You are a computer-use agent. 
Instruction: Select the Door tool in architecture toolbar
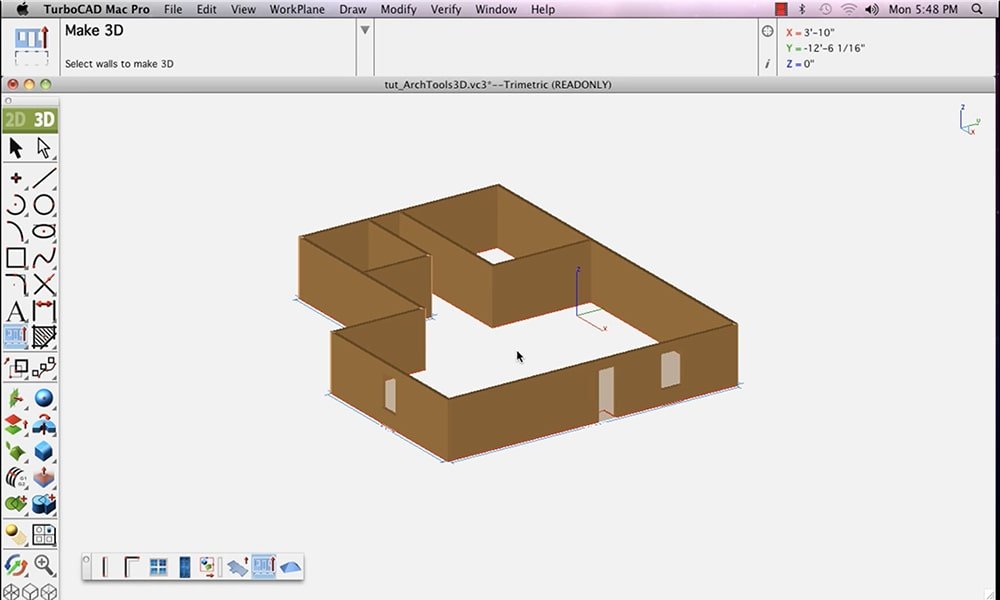click(x=184, y=567)
